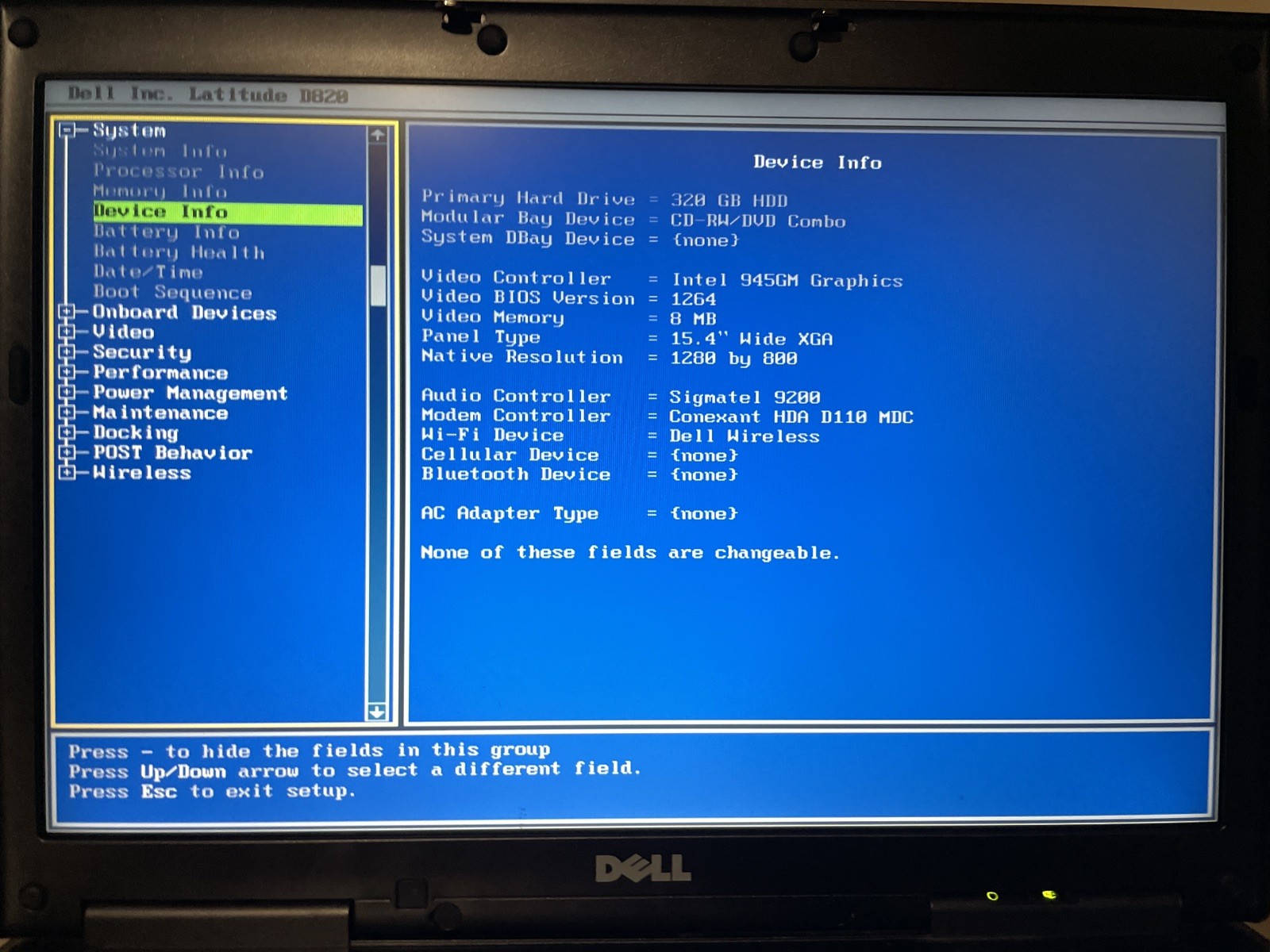Viewport: 1270px width, 952px height.
Task: Click the 'Press Esc to exit setup' hint
Action: [212, 792]
